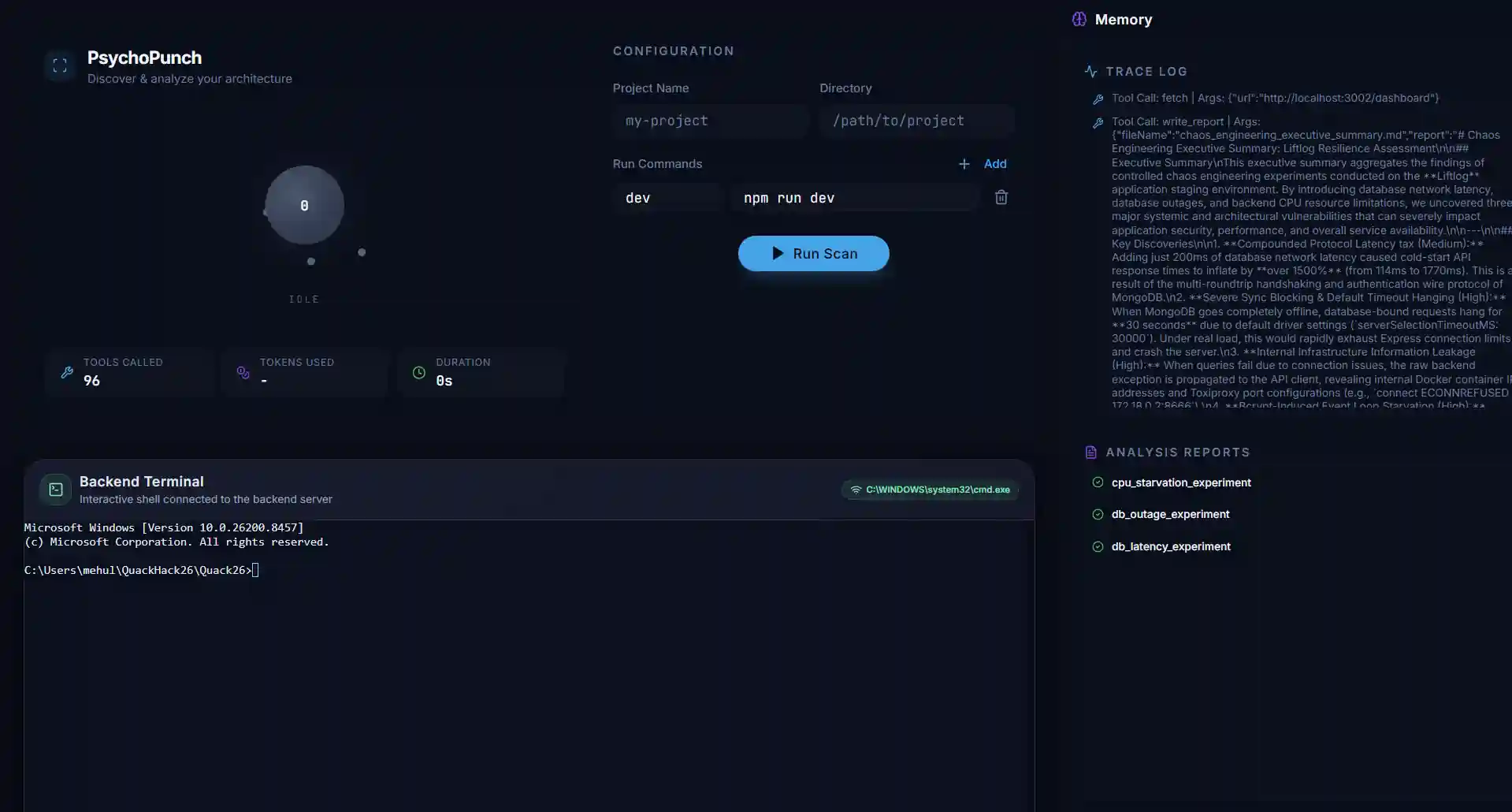Click the Analysis Reports document icon

[x=1090, y=452]
